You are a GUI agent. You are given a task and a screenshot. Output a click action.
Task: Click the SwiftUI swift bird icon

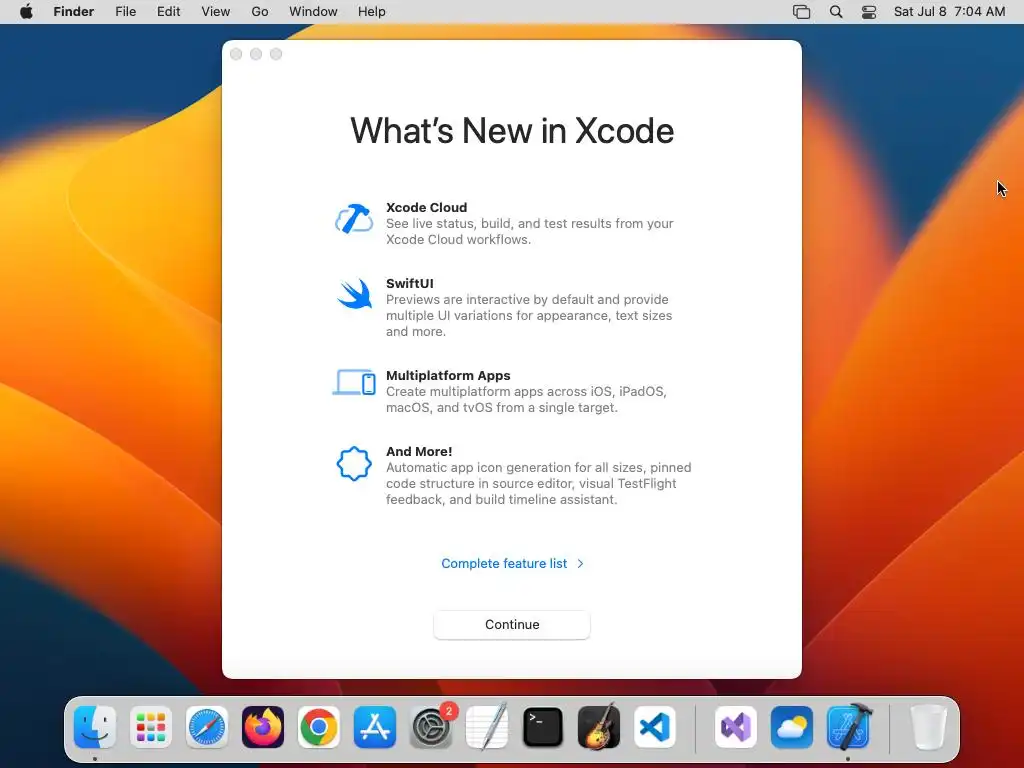point(355,295)
